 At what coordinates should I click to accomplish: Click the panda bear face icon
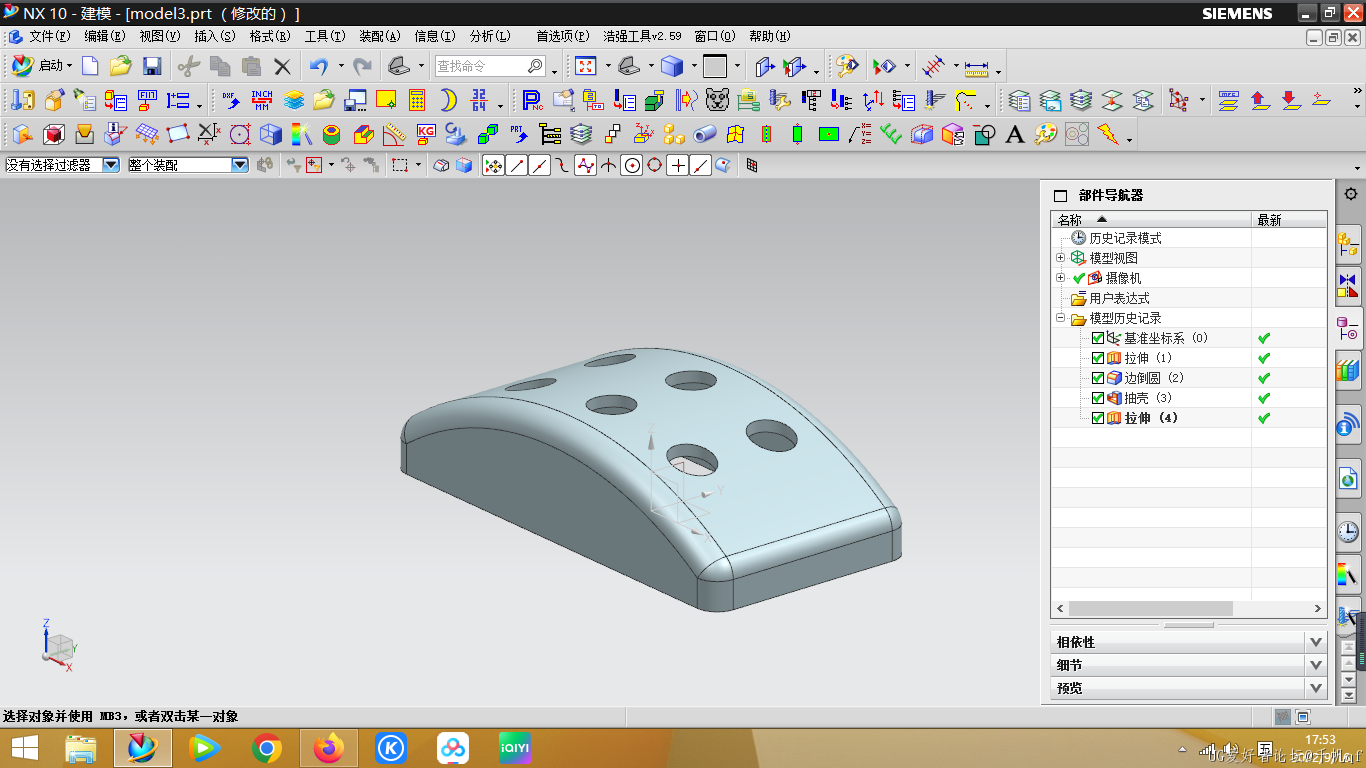point(717,100)
